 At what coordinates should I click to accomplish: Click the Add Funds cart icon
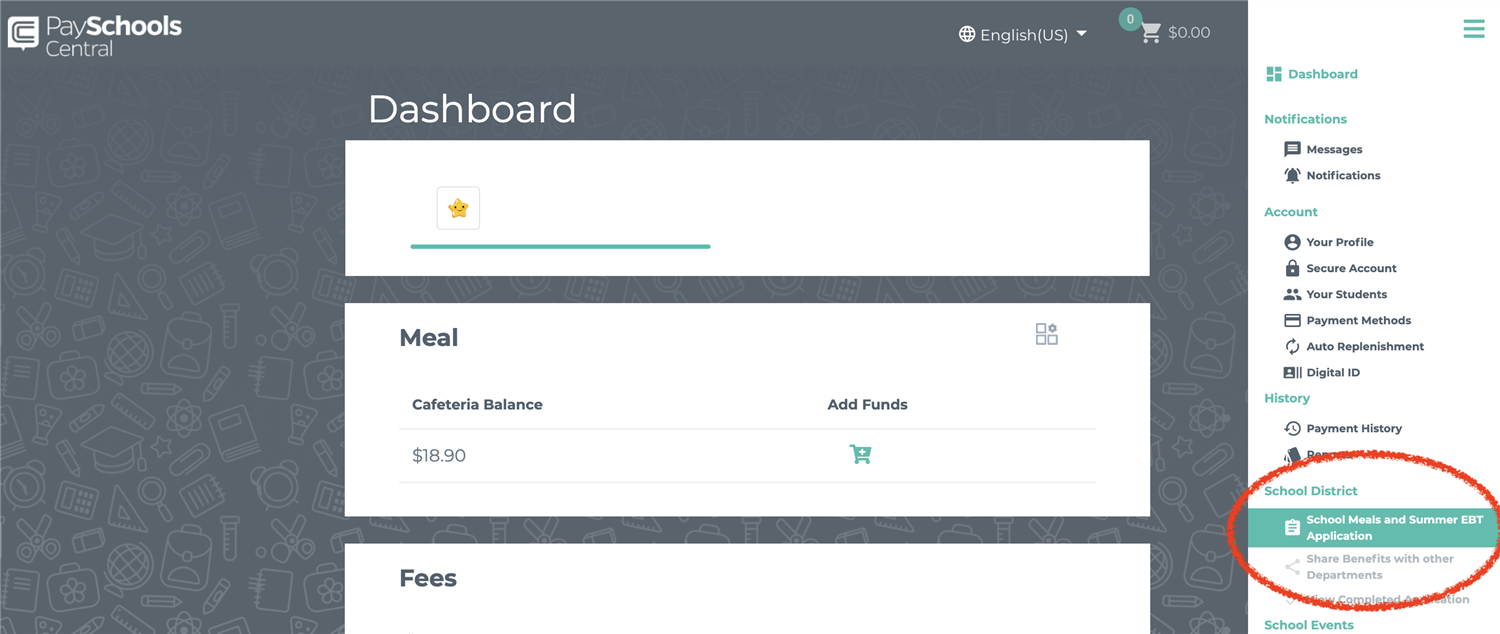click(x=860, y=455)
